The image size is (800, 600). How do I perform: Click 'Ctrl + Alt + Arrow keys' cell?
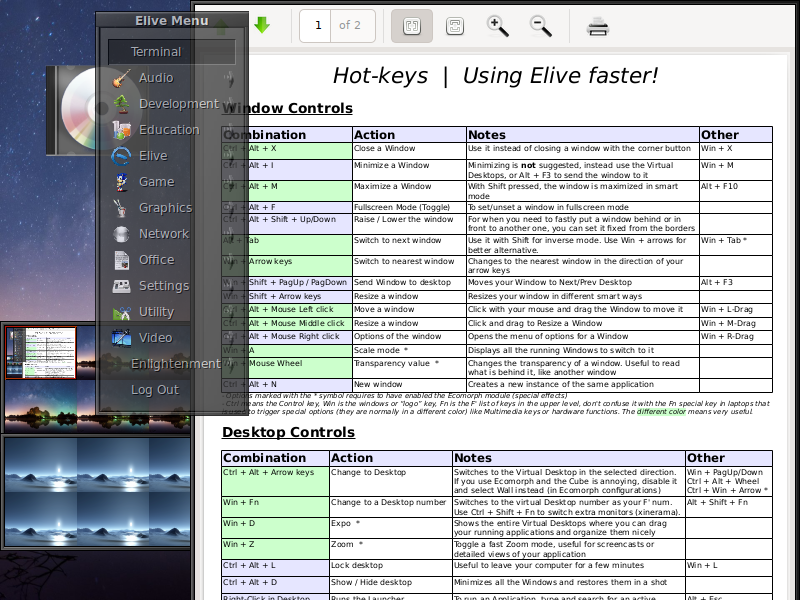pos(275,481)
